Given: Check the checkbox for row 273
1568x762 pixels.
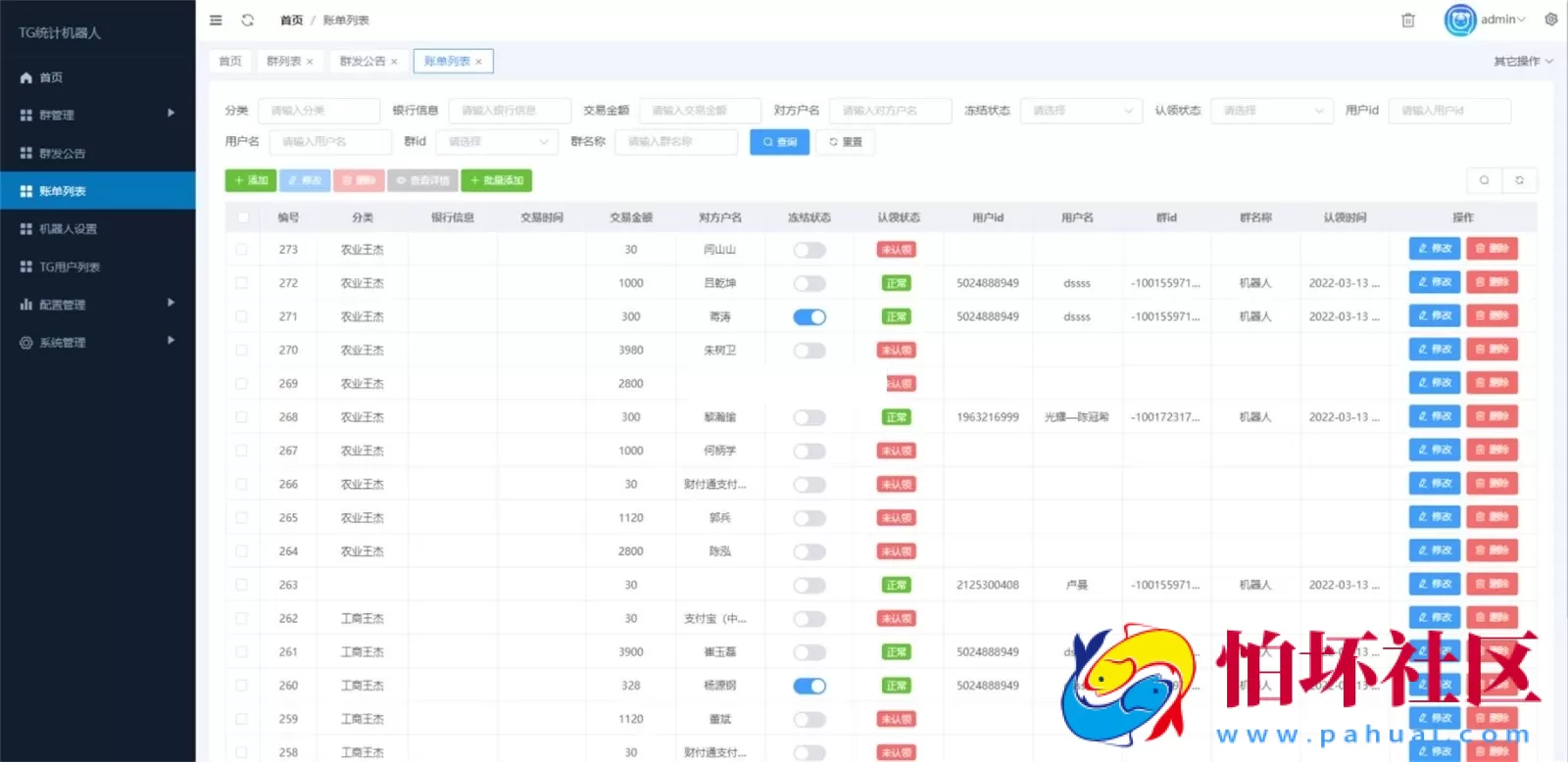Looking at the screenshot, I should 242,250.
